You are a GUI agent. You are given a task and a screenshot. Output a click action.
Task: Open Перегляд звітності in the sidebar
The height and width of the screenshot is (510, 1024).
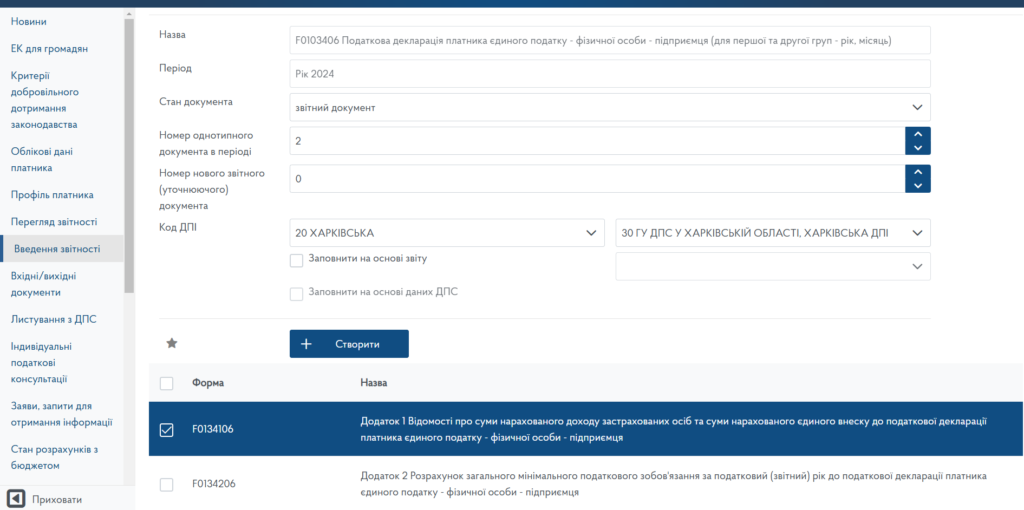point(54,222)
